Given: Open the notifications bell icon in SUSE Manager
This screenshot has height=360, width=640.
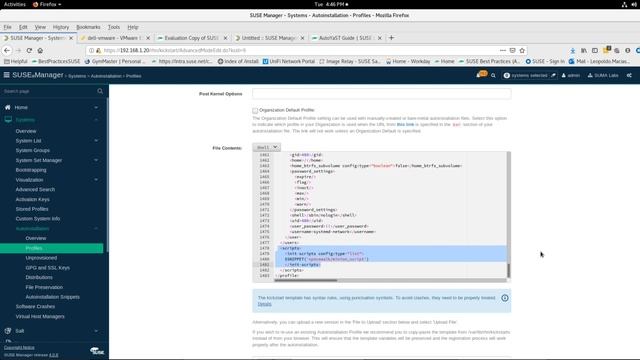Looking at the screenshot, I should 478,75.
